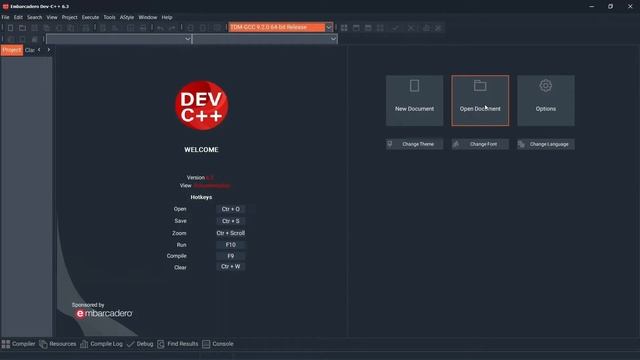Image resolution: width=640 pixels, height=360 pixels.
Task: Open the Help menu
Action: (167, 17)
